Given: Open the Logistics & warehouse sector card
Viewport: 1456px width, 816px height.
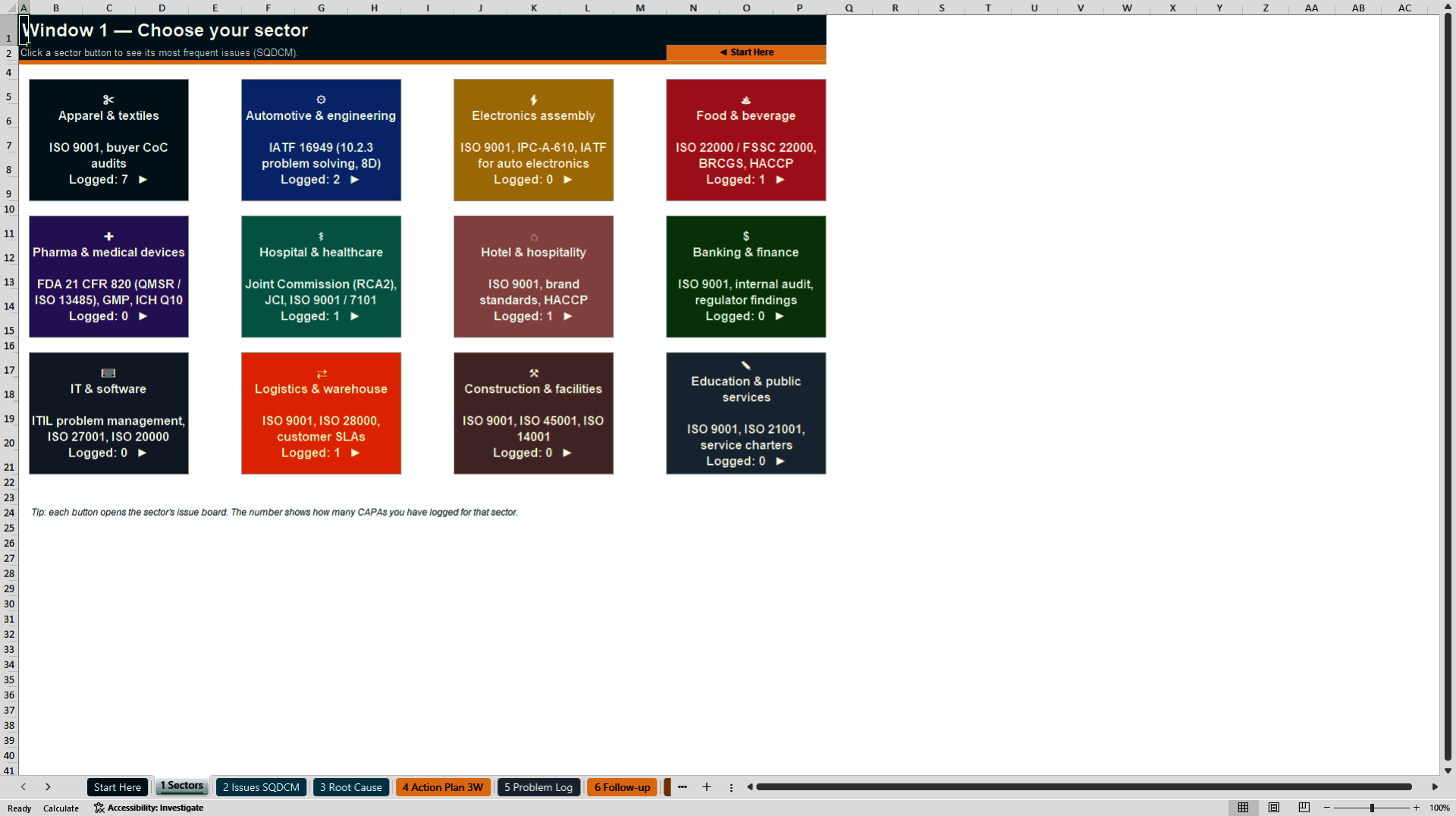Looking at the screenshot, I should click(x=321, y=413).
